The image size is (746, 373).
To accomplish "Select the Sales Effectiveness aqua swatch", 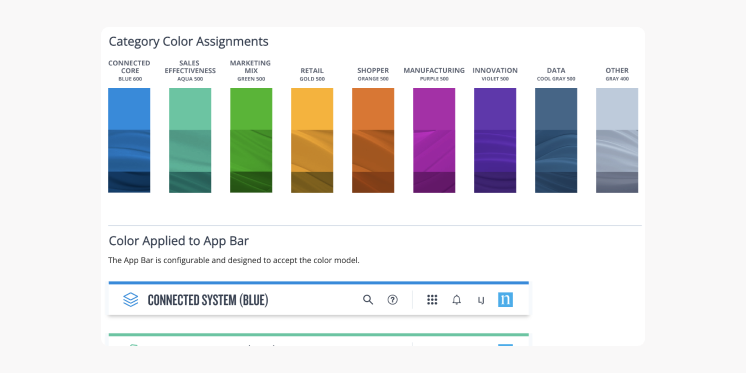I will pos(190,140).
